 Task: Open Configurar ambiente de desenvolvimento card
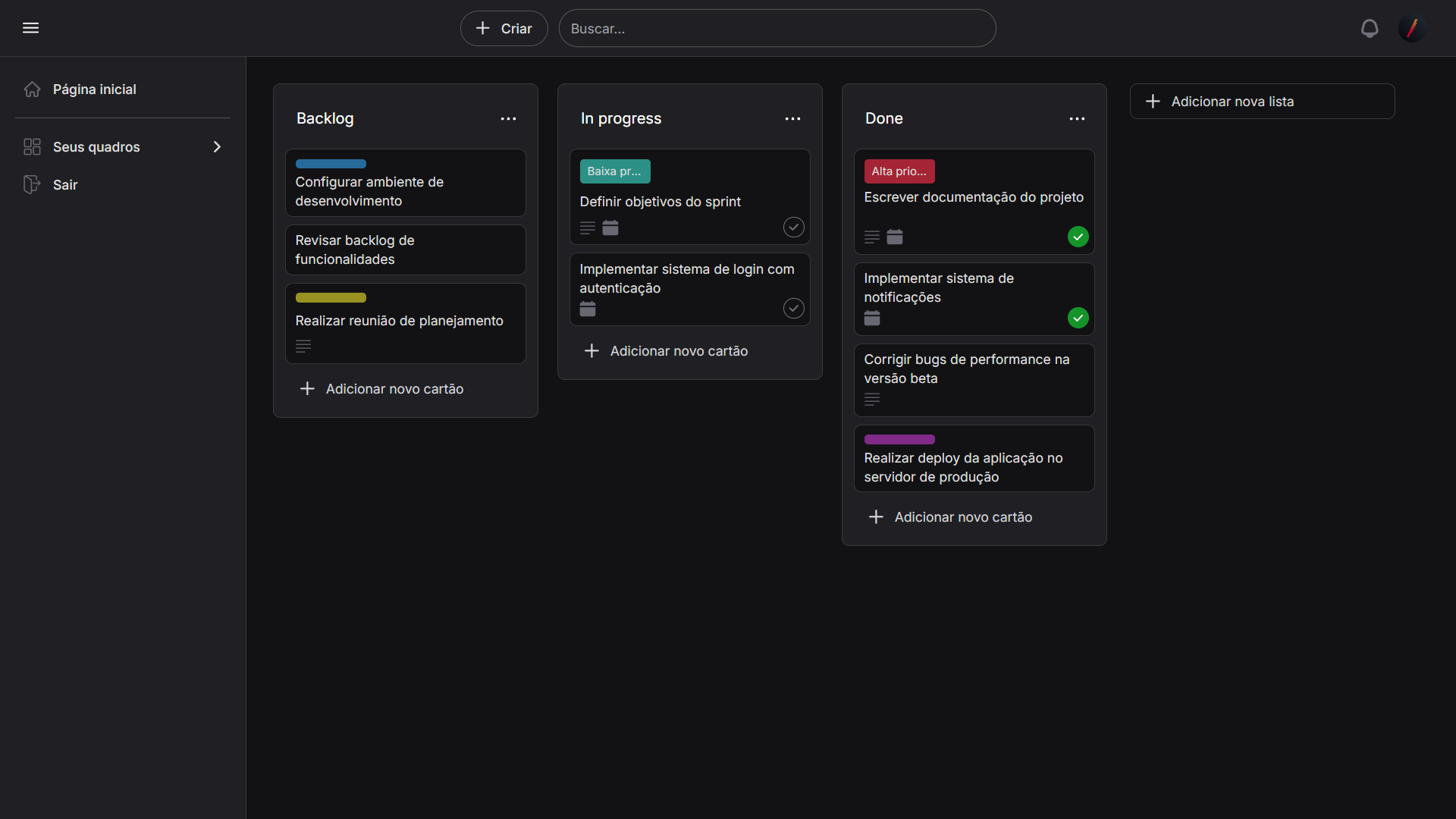[406, 183]
